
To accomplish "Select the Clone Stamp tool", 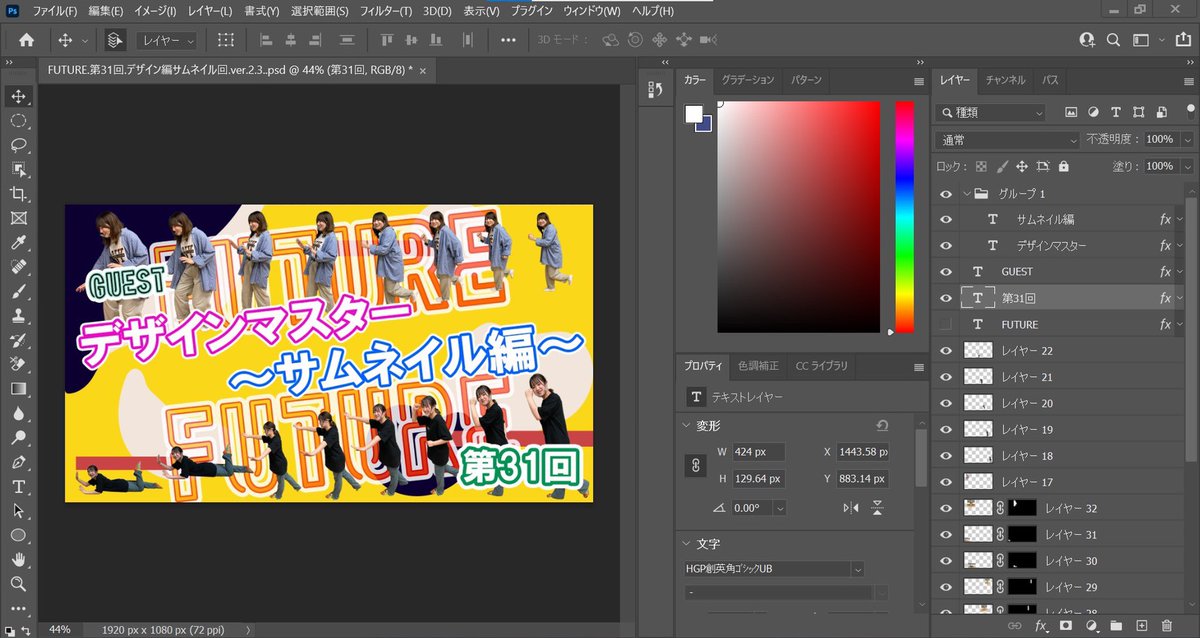I will click(19, 315).
